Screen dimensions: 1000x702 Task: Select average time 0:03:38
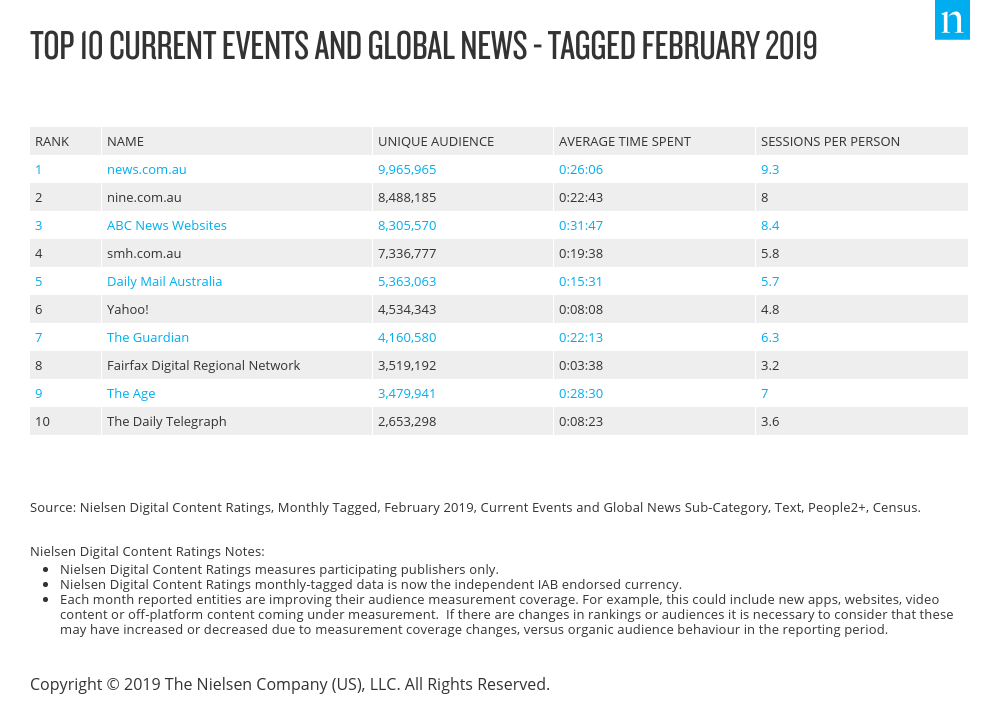(581, 366)
